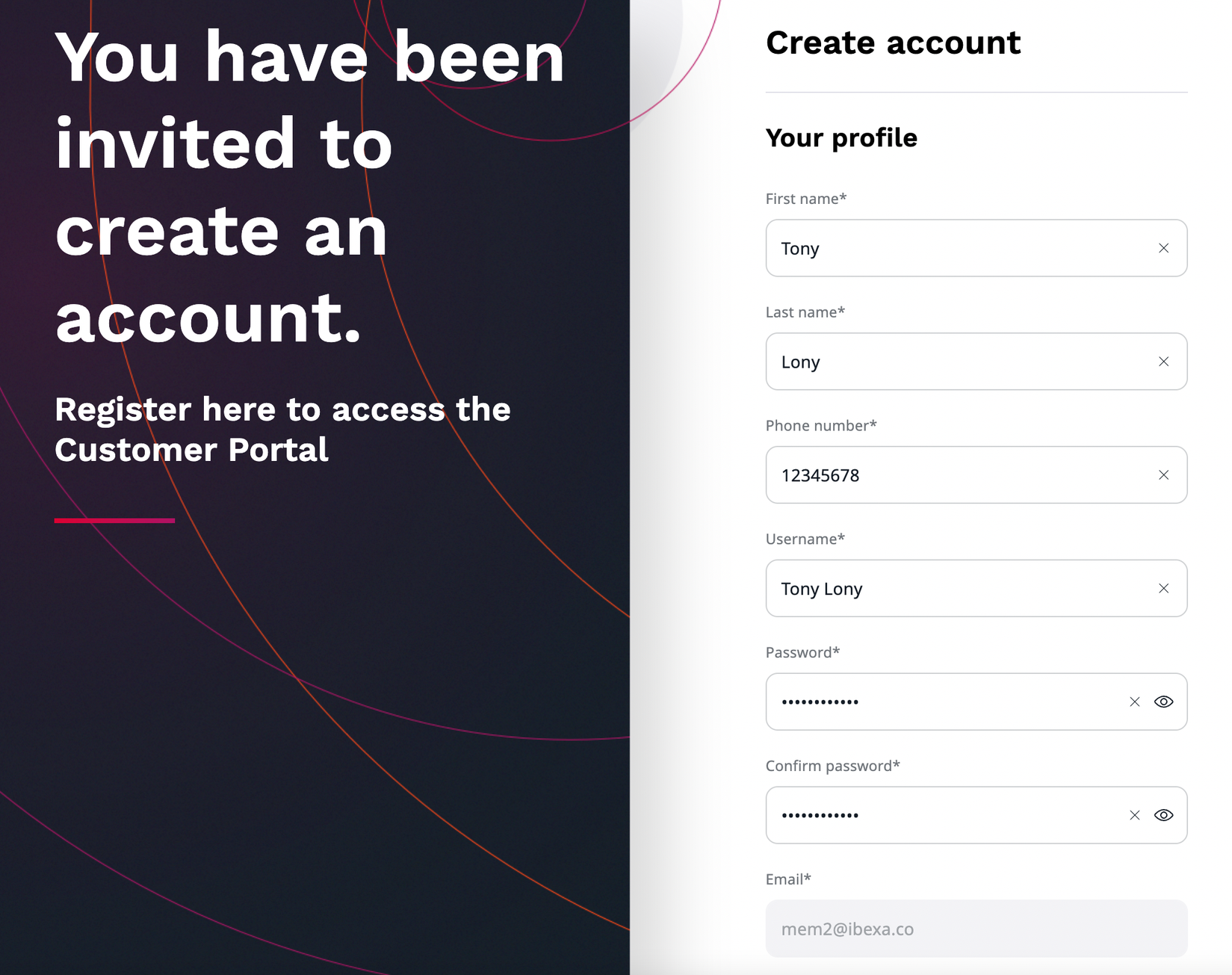
Task: Clear the Username field using its X icon
Action: point(1163,588)
